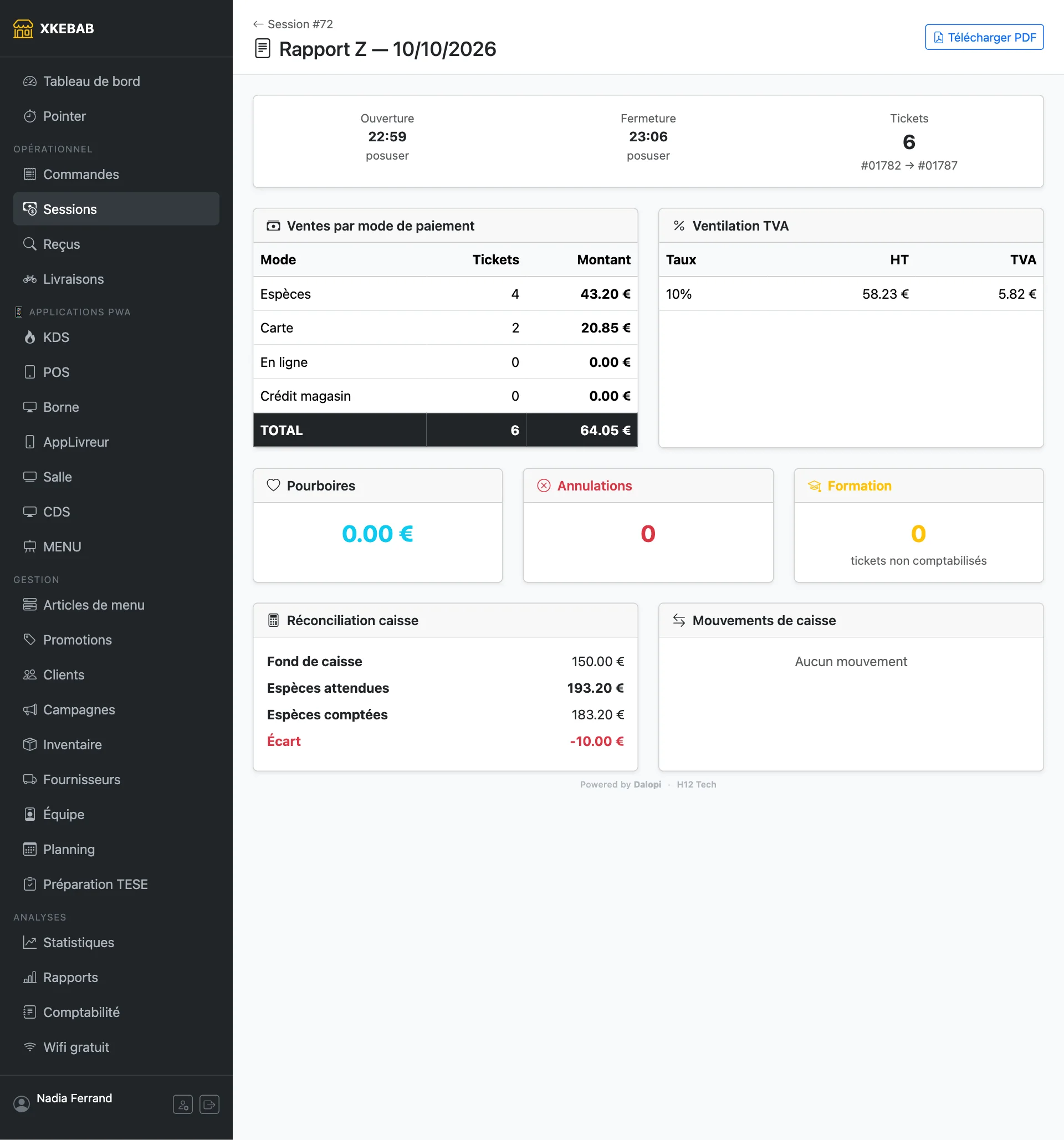Click the XKEBAB store logo icon

click(23, 29)
